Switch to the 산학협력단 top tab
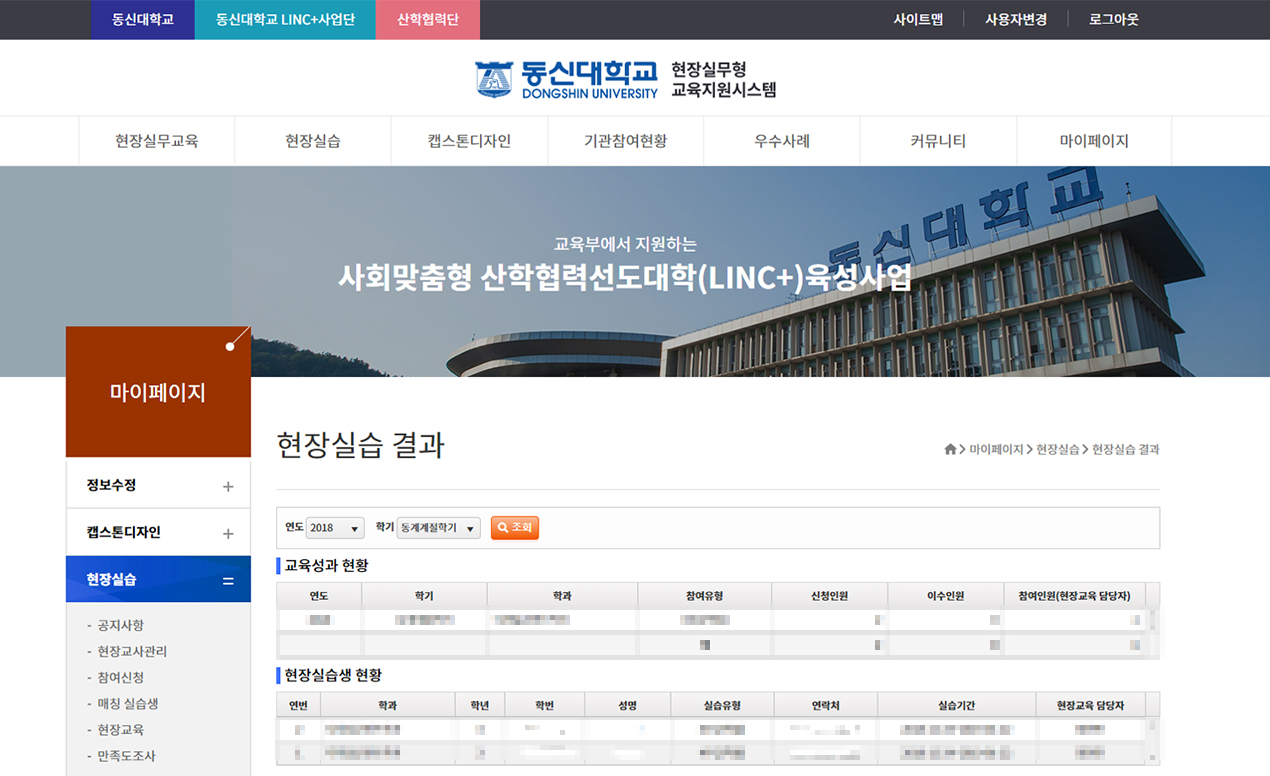 [x=428, y=19]
